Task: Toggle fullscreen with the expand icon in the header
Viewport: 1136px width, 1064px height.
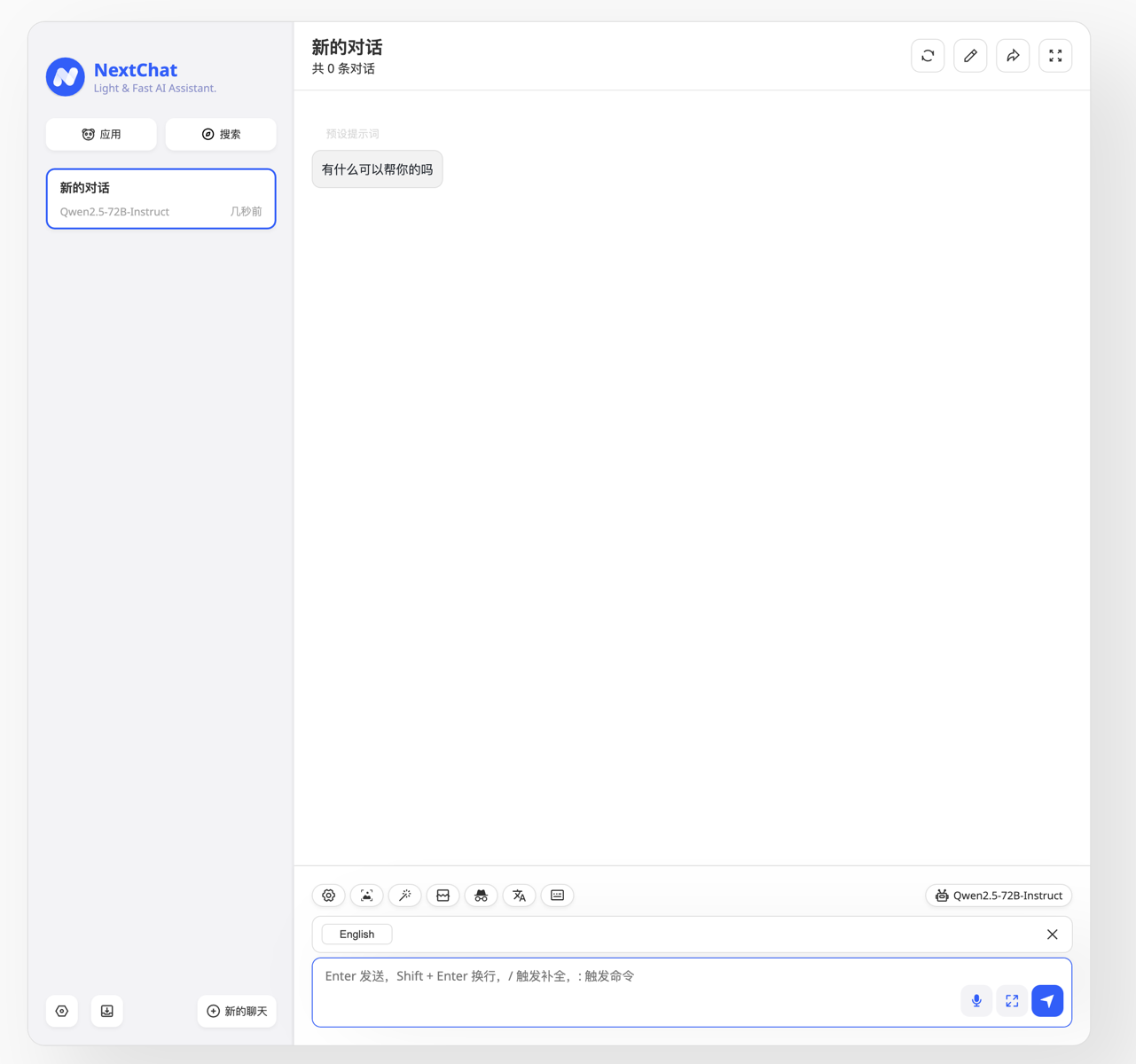Action: [x=1055, y=56]
